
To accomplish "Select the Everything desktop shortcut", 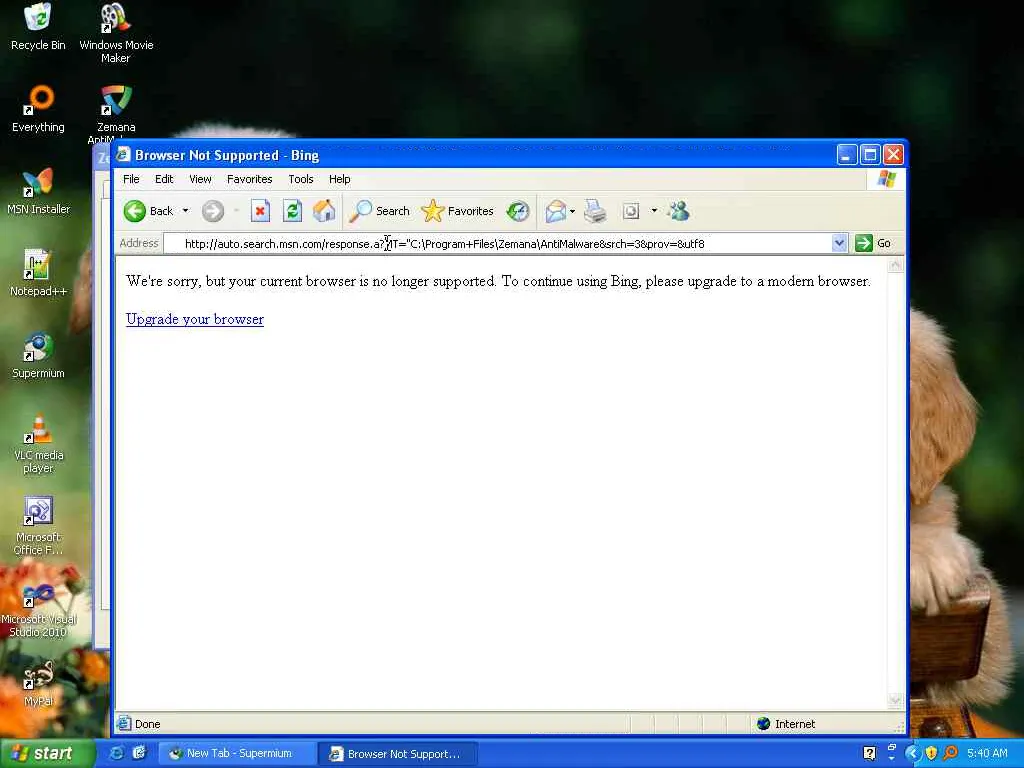I will click(x=38, y=109).
